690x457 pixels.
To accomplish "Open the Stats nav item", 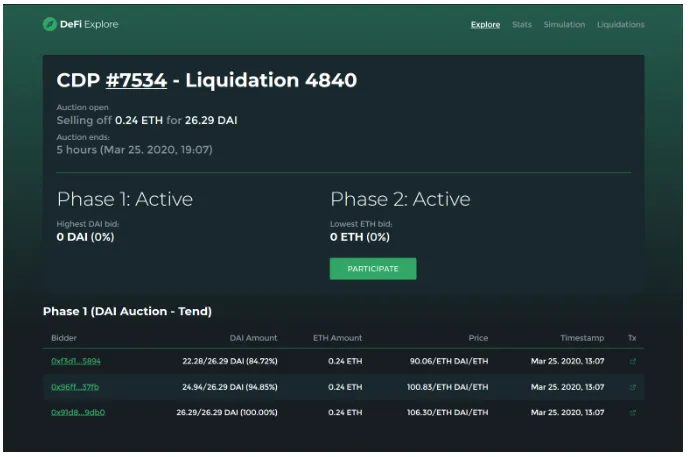I will pyautogui.click(x=521, y=25).
